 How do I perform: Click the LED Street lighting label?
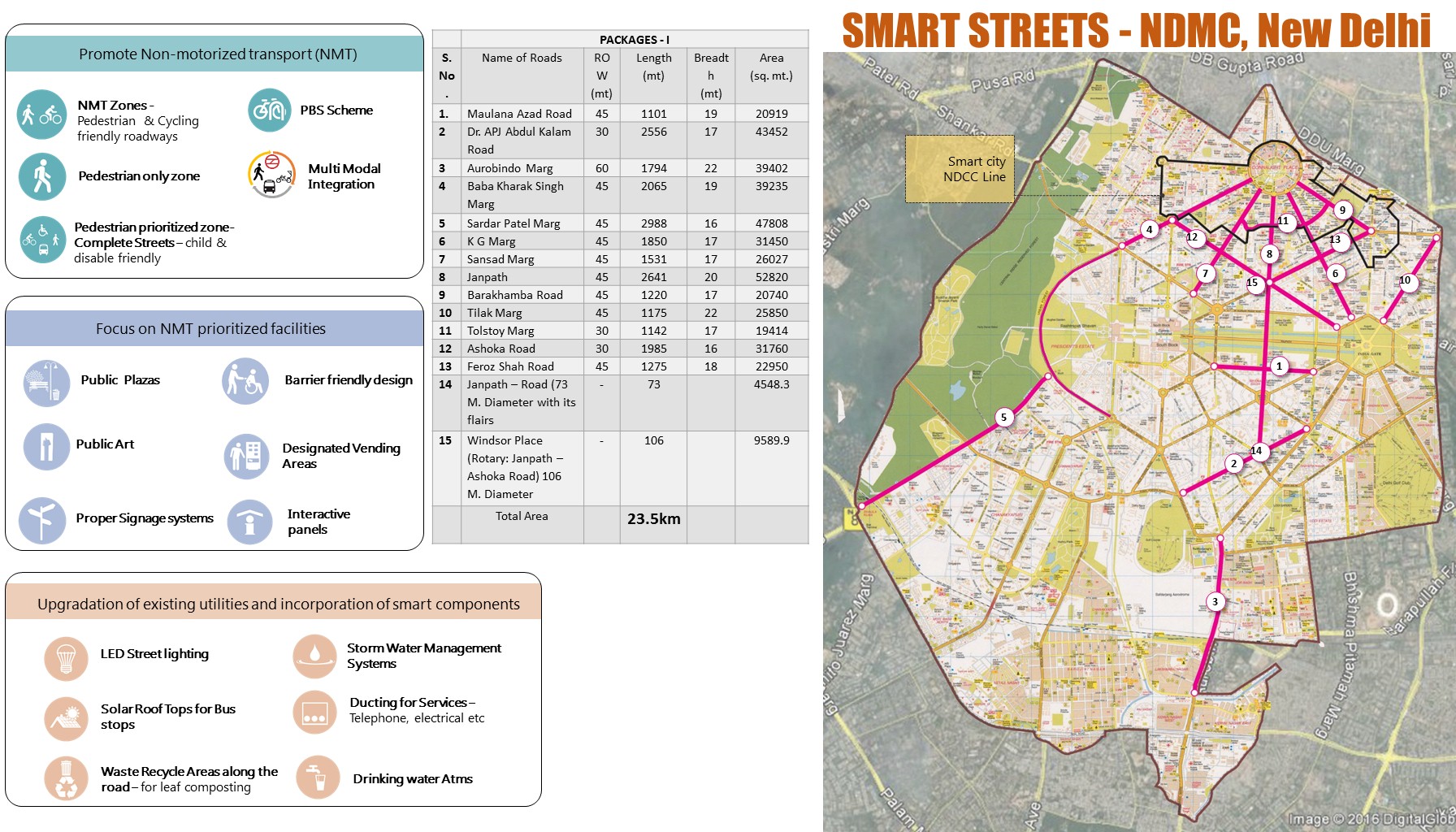tap(154, 653)
